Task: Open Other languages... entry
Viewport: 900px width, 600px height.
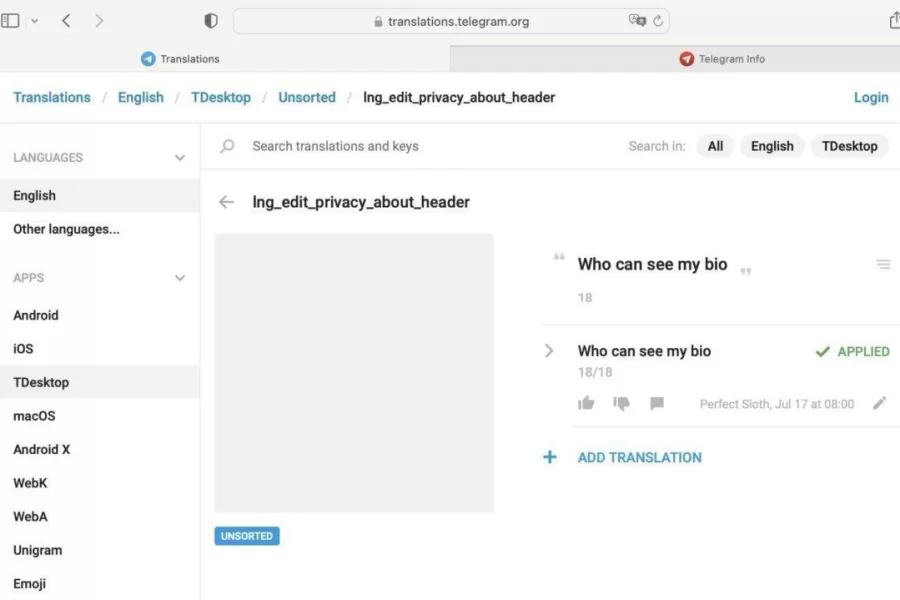Action: 100,229
